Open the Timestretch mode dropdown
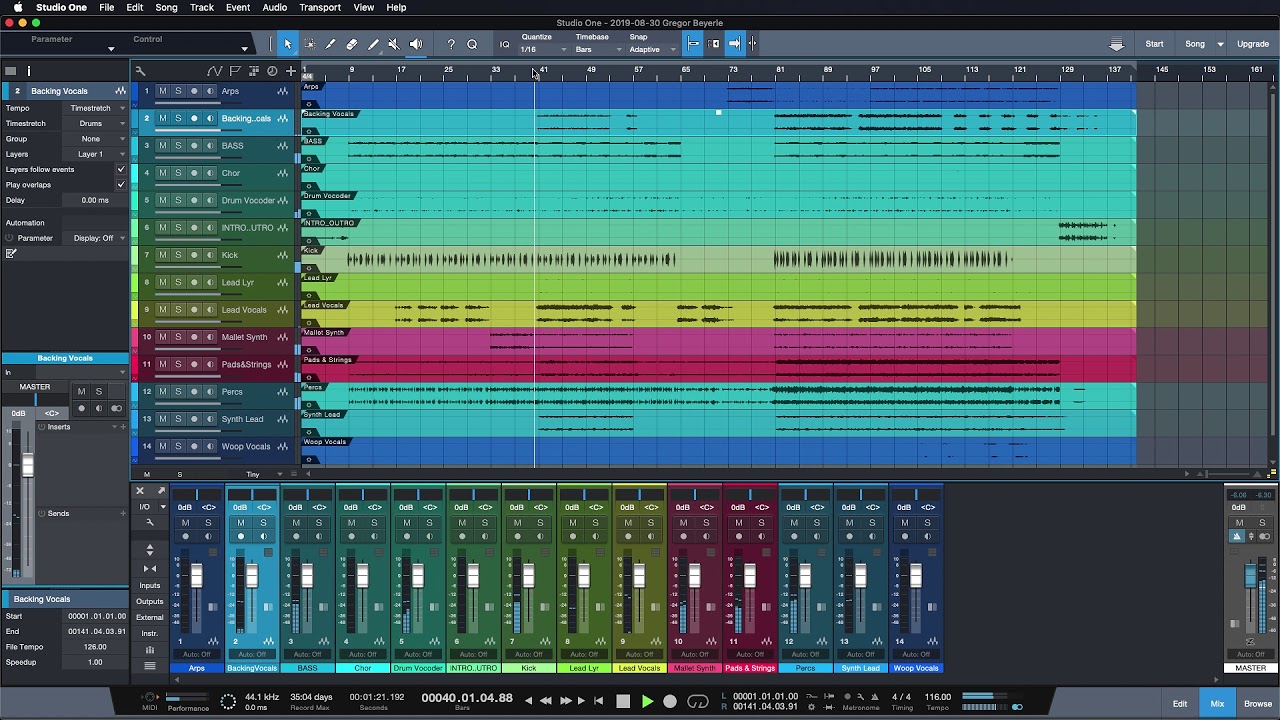 pyautogui.click(x=97, y=123)
